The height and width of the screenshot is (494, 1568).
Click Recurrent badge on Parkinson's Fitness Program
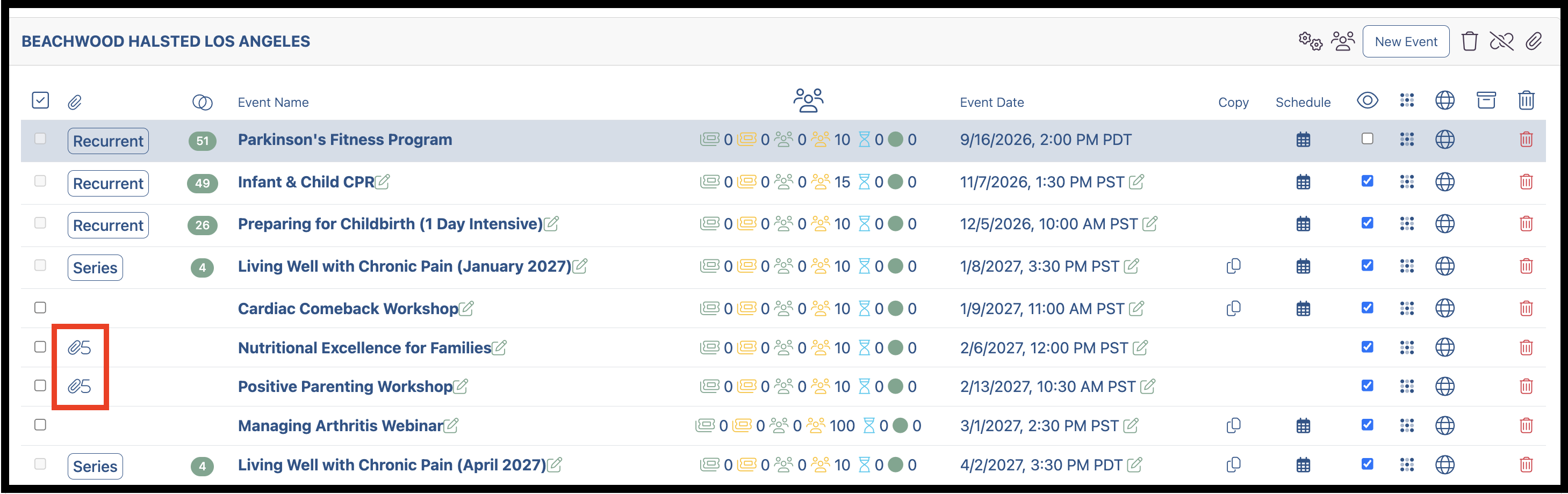(x=109, y=141)
